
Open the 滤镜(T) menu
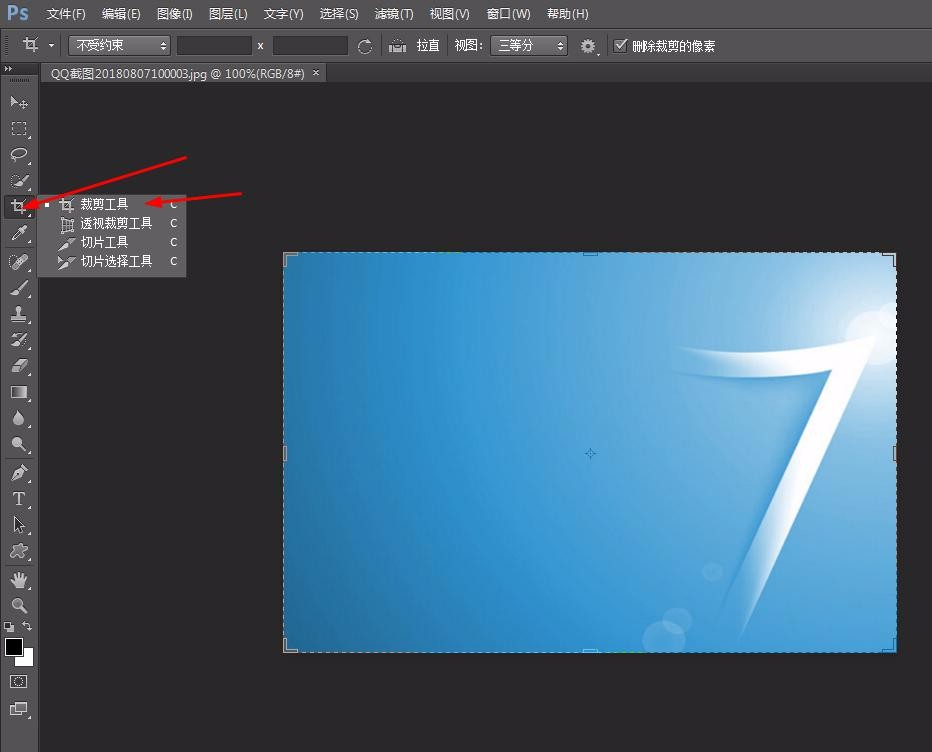coord(394,14)
